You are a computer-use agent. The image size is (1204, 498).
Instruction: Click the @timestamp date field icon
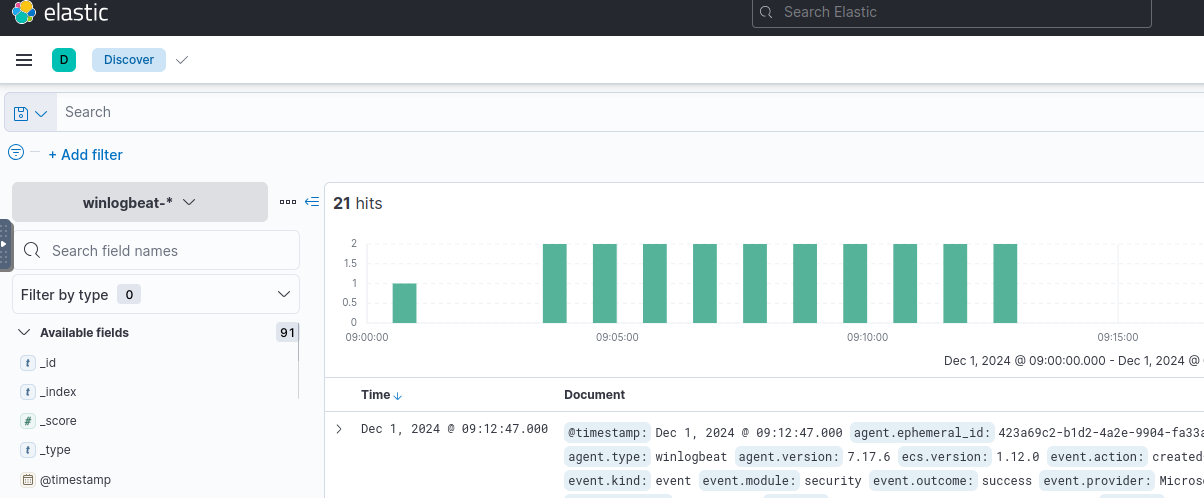(27, 479)
